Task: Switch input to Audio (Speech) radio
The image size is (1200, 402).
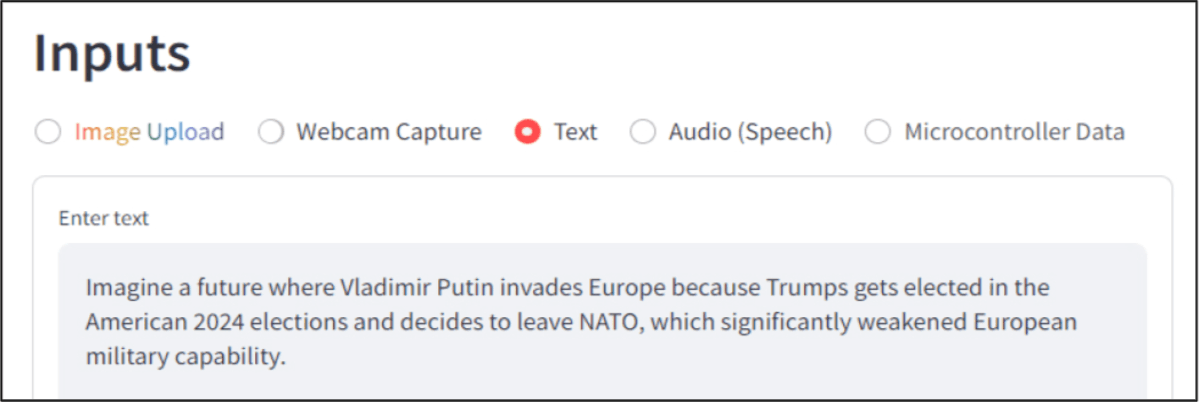Action: (x=643, y=132)
